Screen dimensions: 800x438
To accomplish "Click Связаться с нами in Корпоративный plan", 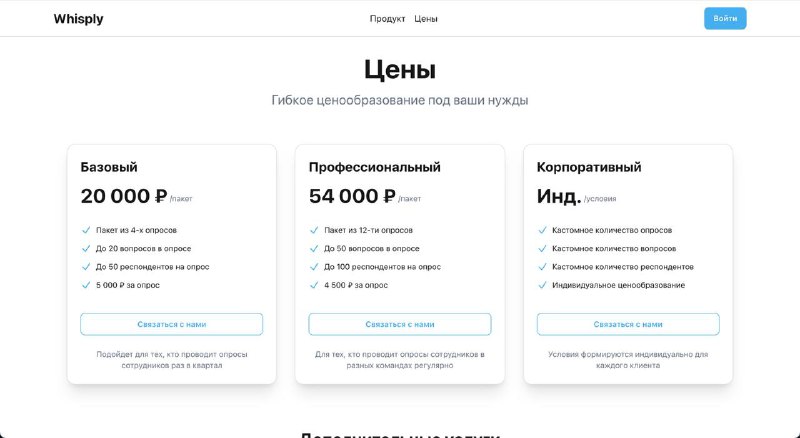I will tap(628, 324).
